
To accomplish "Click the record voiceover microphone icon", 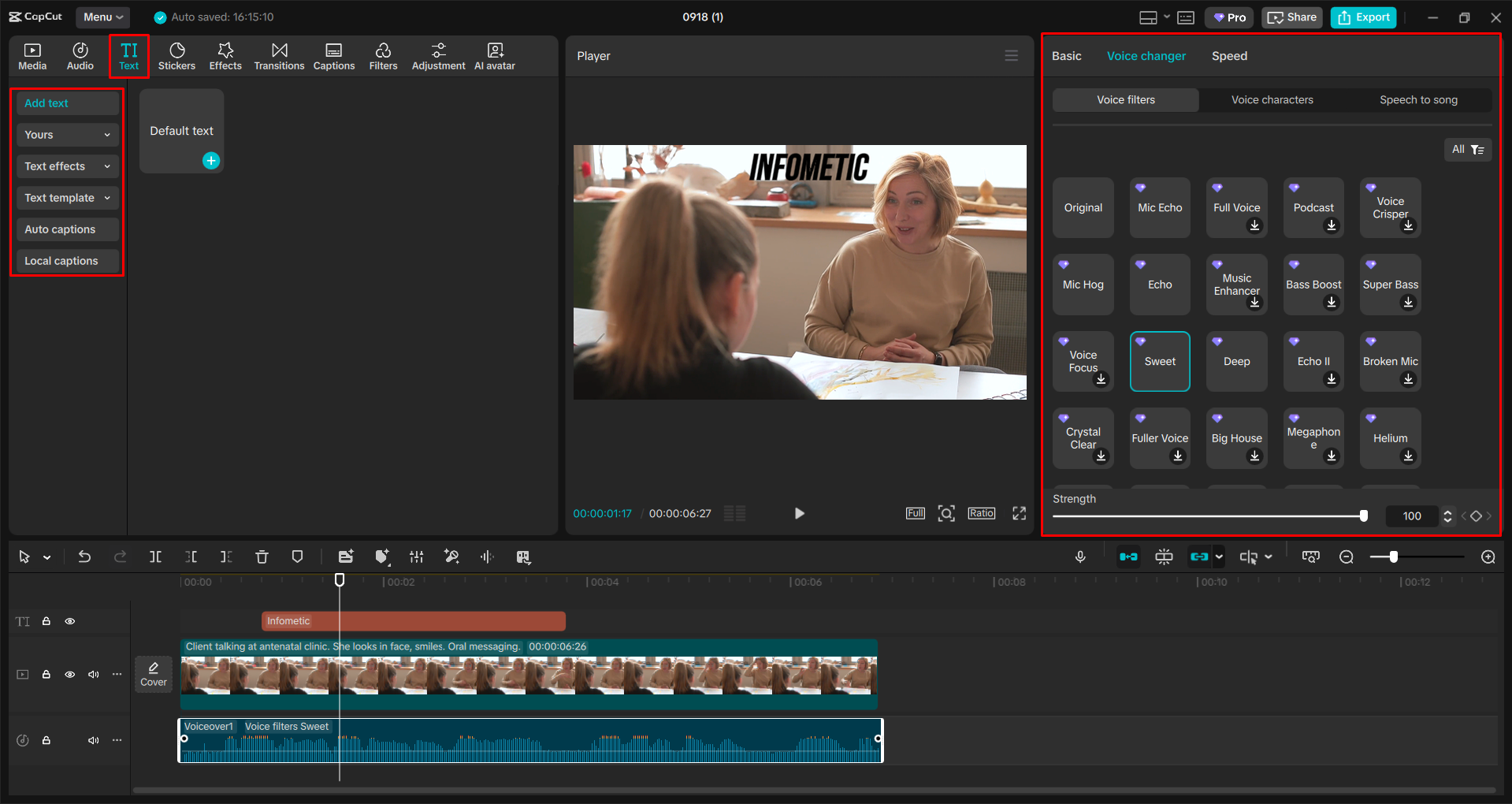I will [x=1079, y=556].
